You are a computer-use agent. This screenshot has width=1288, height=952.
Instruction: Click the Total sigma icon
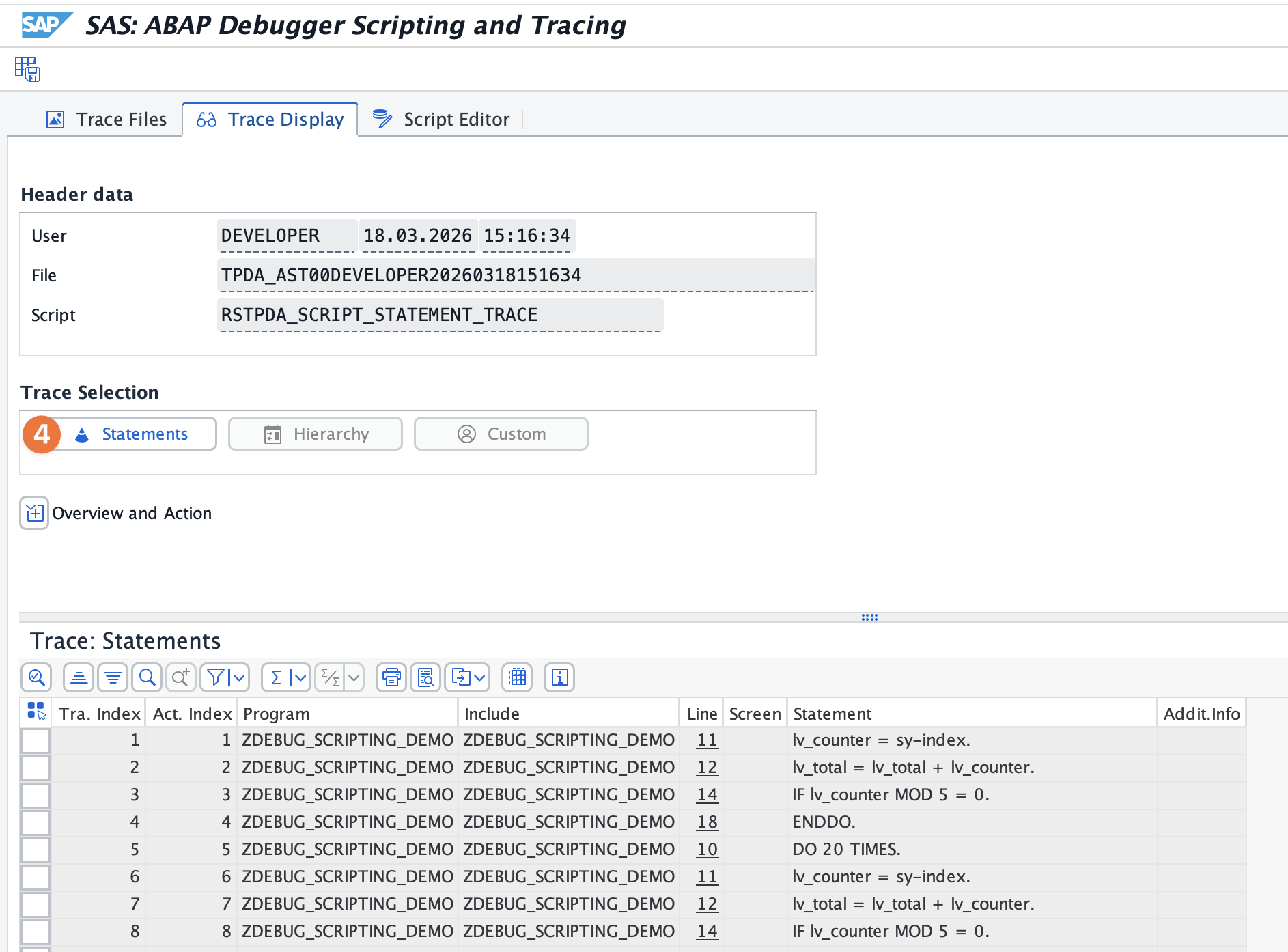277,677
